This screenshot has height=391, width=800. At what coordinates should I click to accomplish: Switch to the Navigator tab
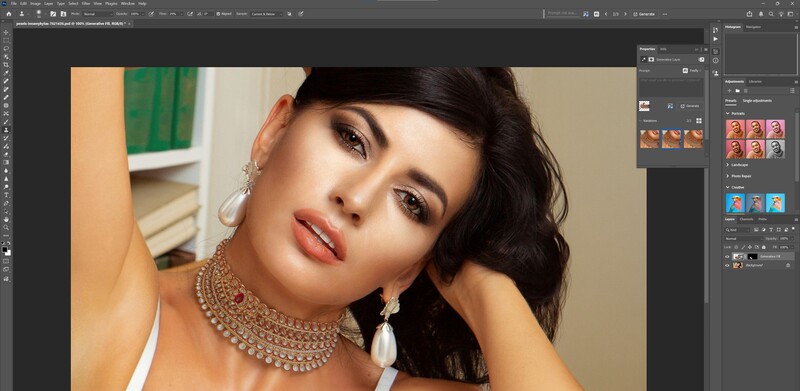coord(753,27)
